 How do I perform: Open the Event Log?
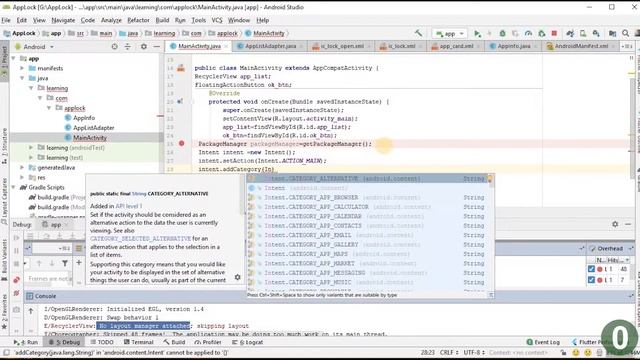[543, 342]
